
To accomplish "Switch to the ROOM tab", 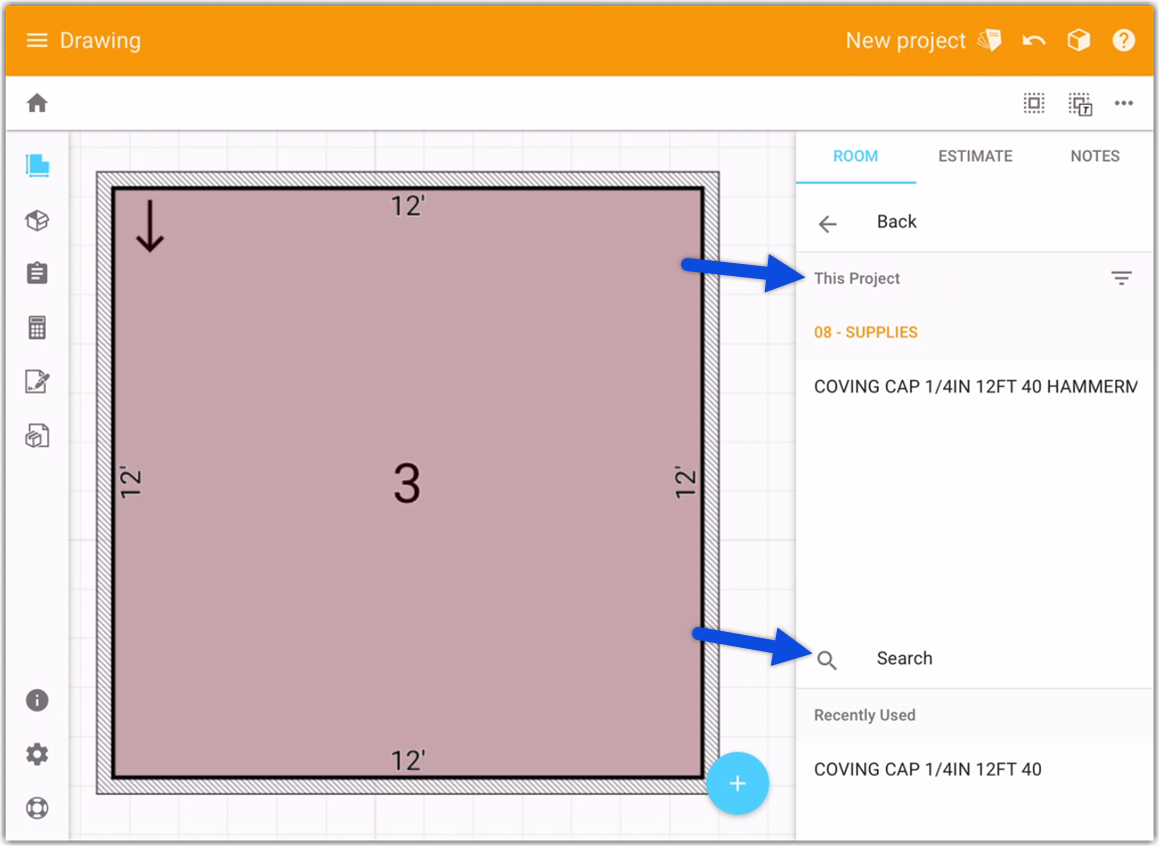I will click(855, 156).
